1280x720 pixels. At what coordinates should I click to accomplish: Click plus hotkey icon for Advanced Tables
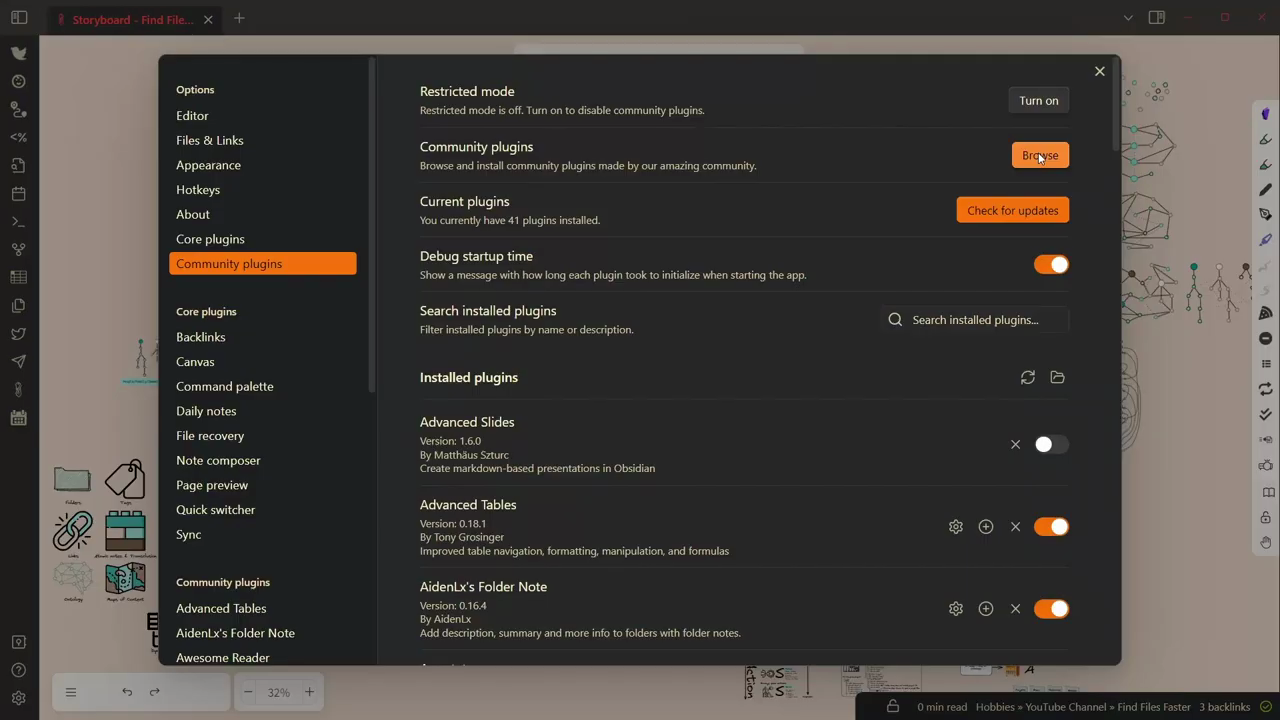coord(986,526)
